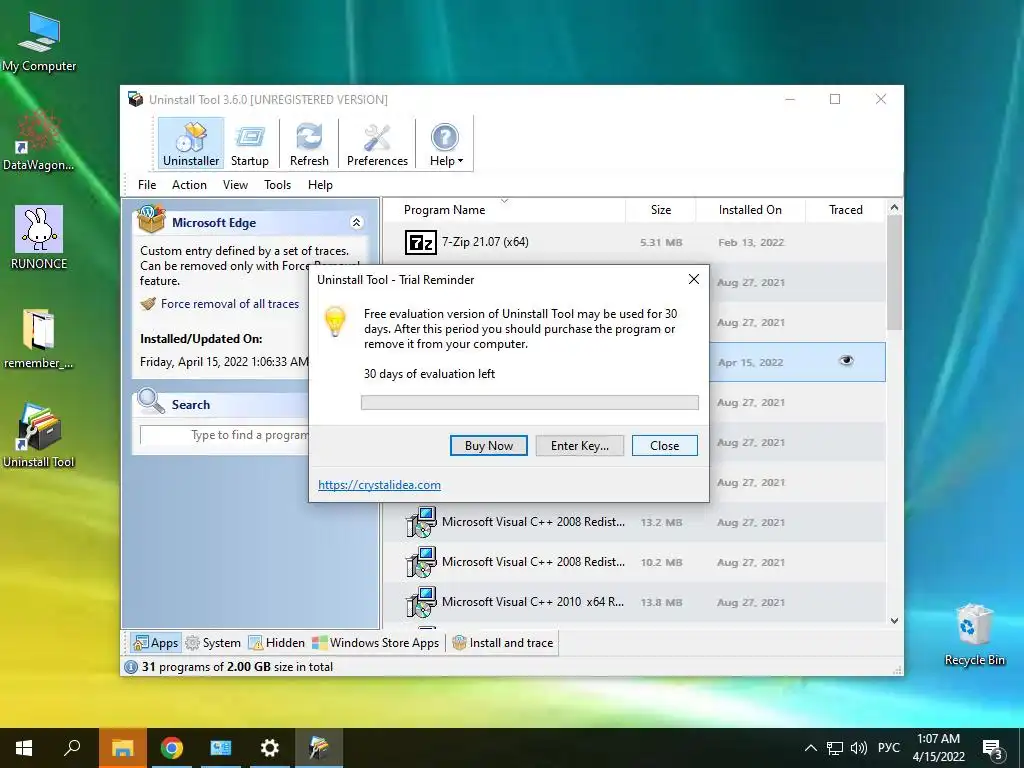Close Trial Reminder dialog with X

coord(694,279)
